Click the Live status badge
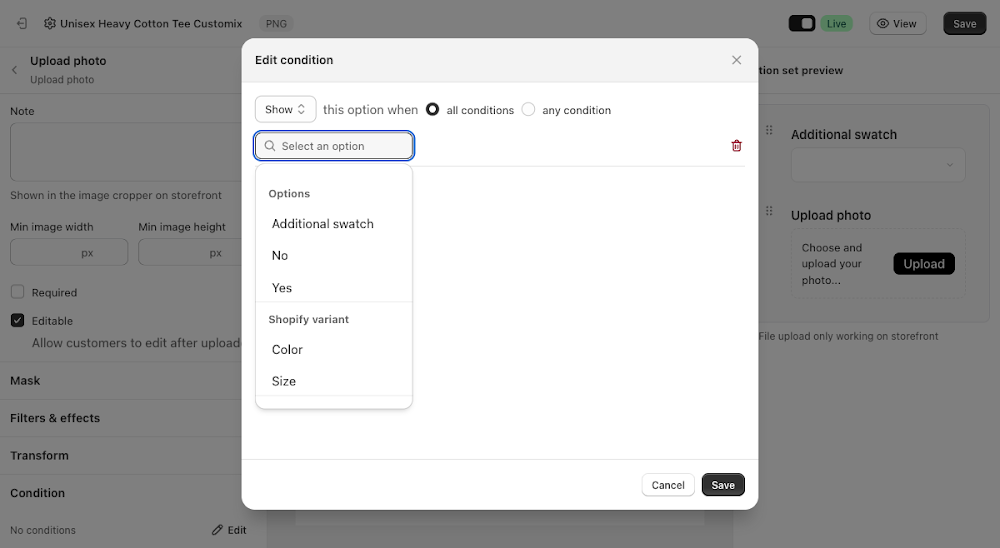 (x=836, y=24)
